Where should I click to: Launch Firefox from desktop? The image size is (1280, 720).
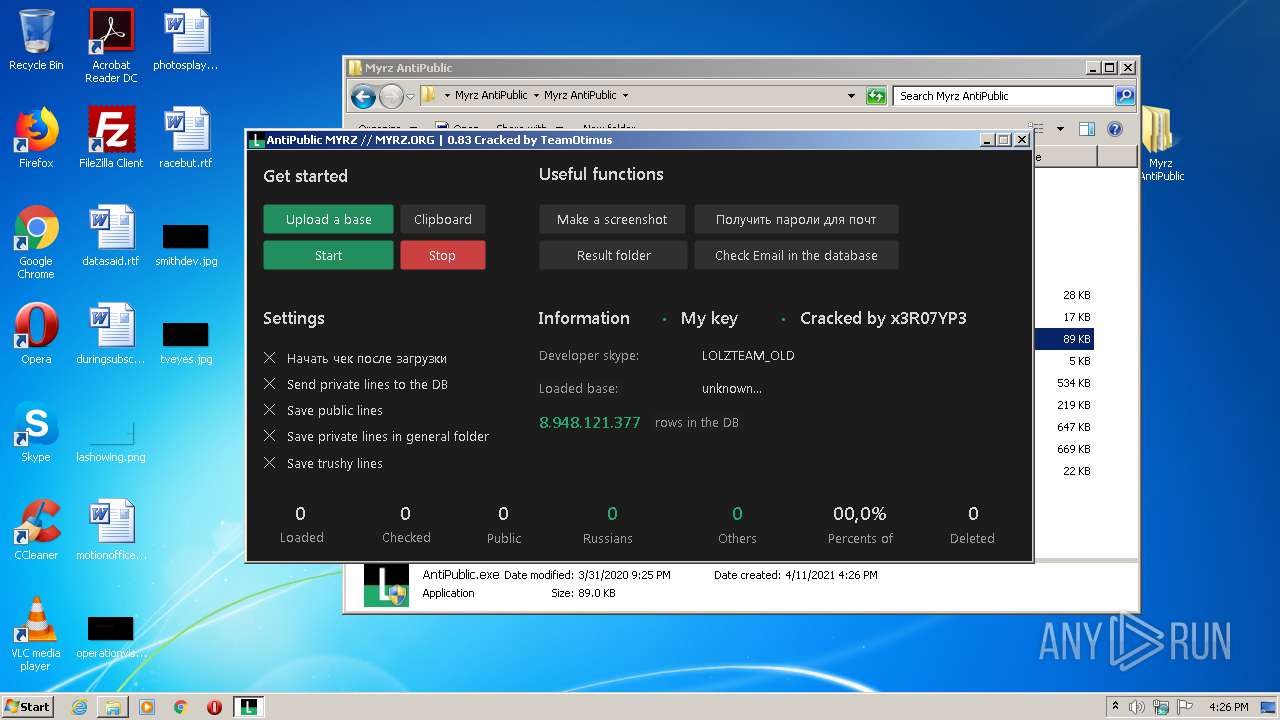36,138
